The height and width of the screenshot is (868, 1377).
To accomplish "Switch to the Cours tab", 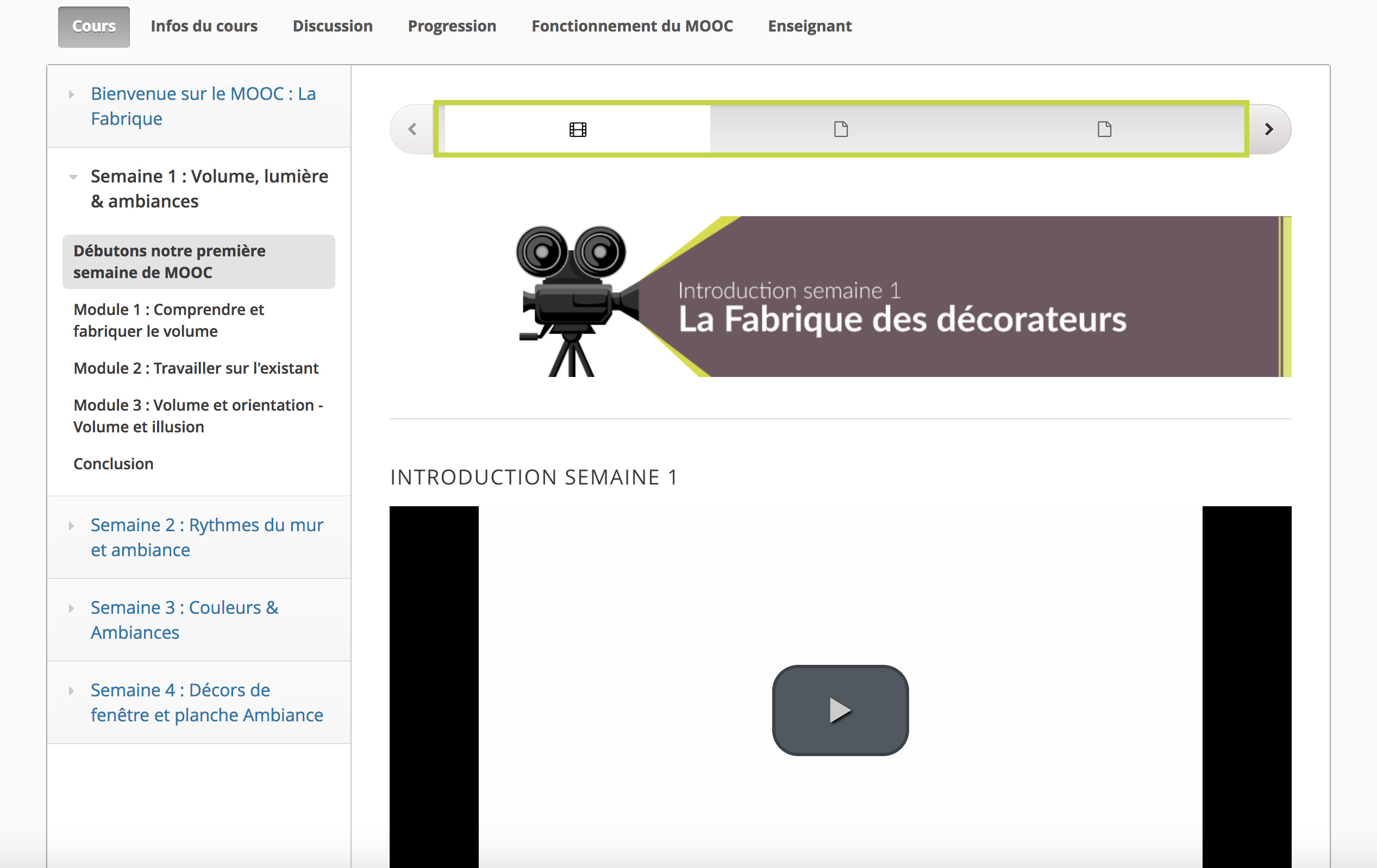I will tap(94, 26).
